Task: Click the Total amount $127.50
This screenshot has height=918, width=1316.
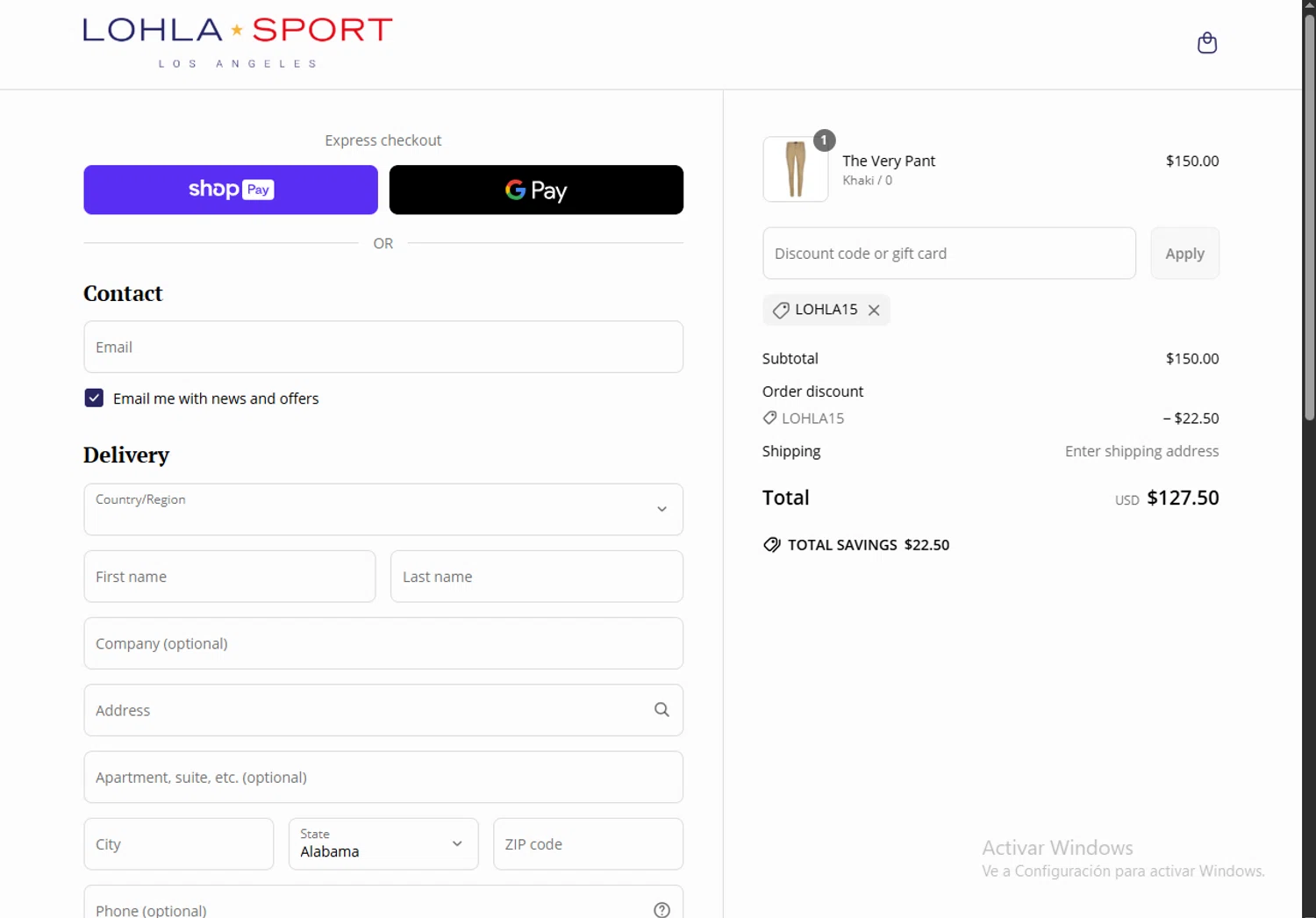Action: (x=1183, y=498)
